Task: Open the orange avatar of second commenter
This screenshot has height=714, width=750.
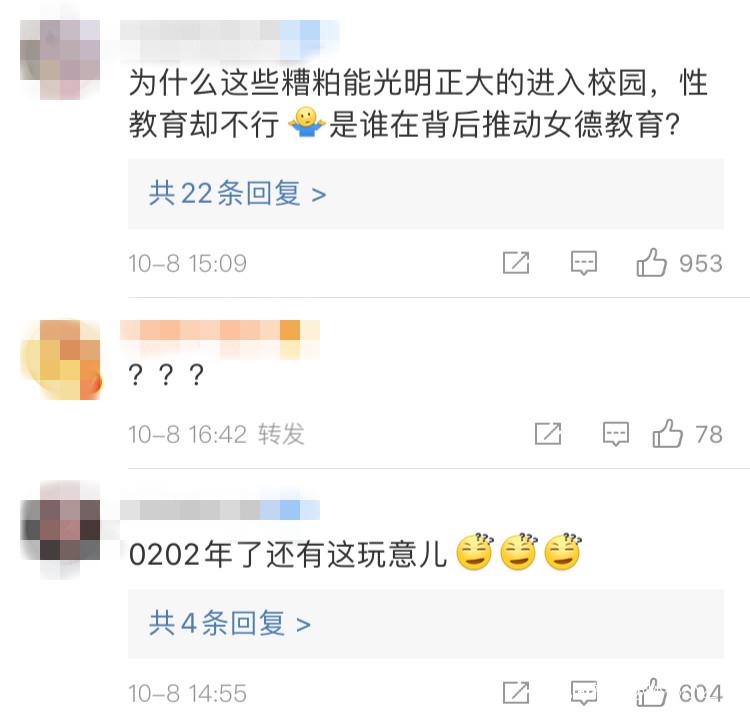Action: click(60, 360)
